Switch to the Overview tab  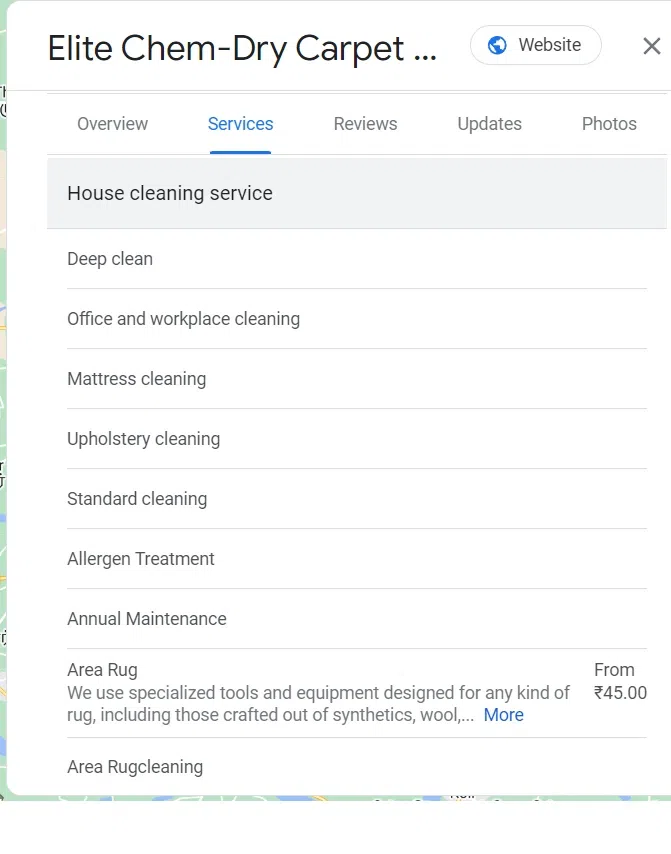pyautogui.click(x=112, y=124)
